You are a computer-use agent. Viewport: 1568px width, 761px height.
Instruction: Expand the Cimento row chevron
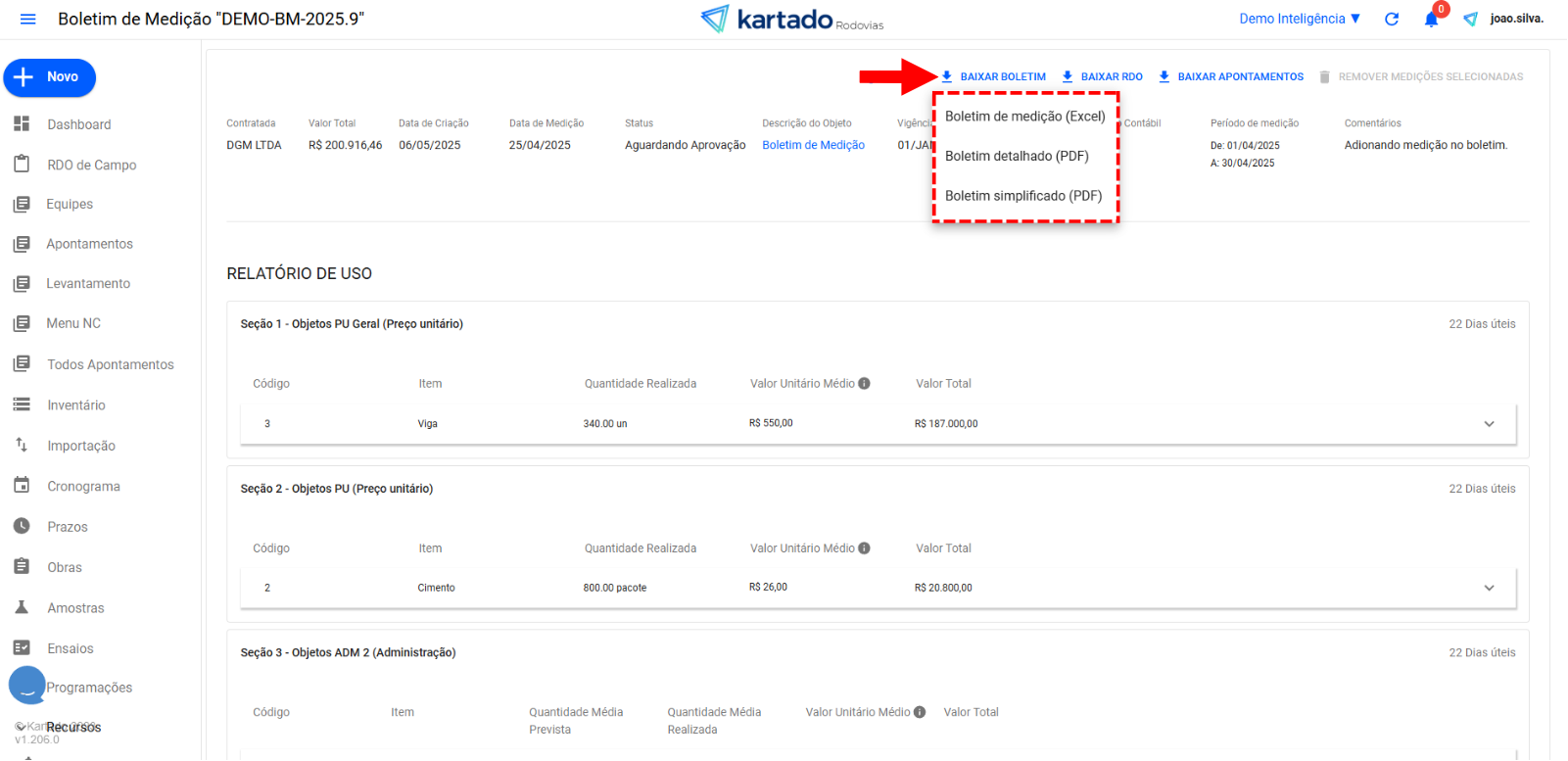1489,588
